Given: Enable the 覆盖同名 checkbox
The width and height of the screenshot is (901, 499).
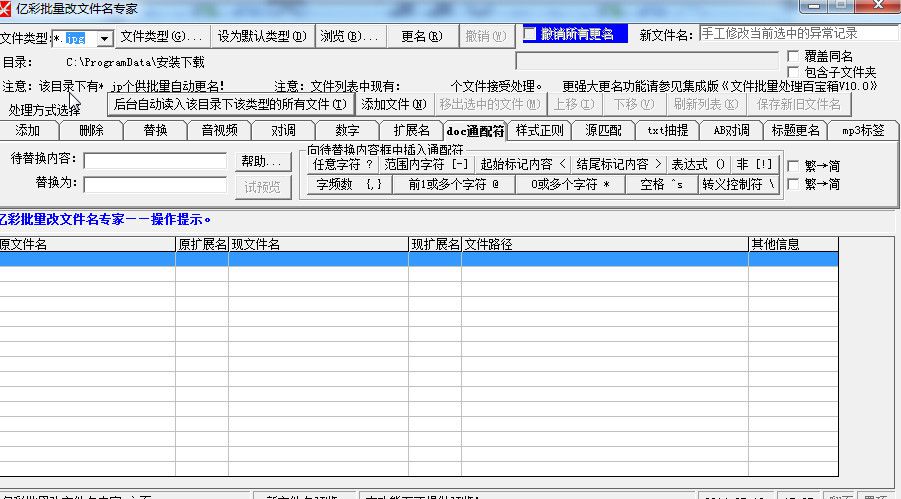Looking at the screenshot, I should pos(793,56).
